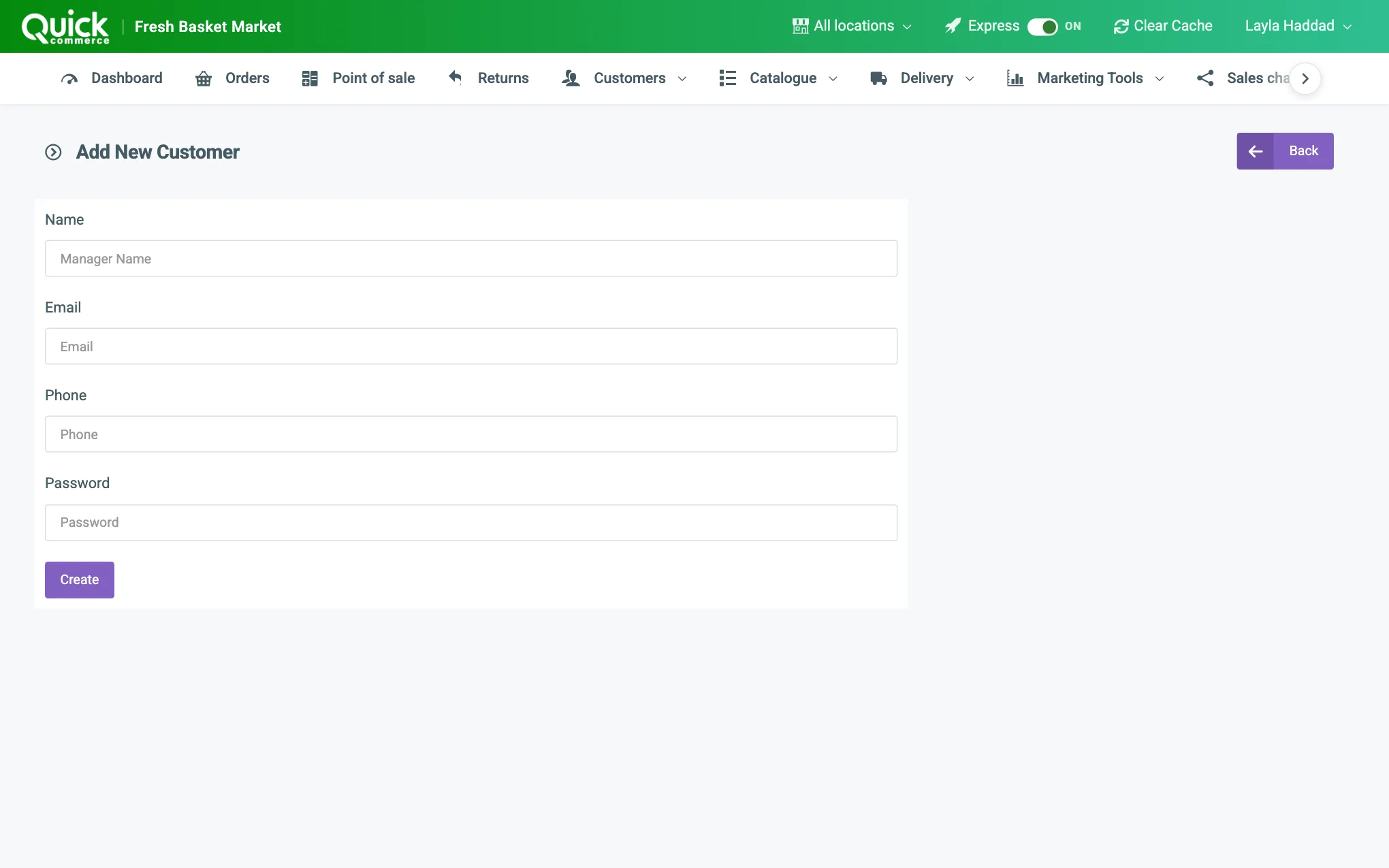The image size is (1389, 868).
Task: Open the Dashboard menu item
Action: [112, 78]
